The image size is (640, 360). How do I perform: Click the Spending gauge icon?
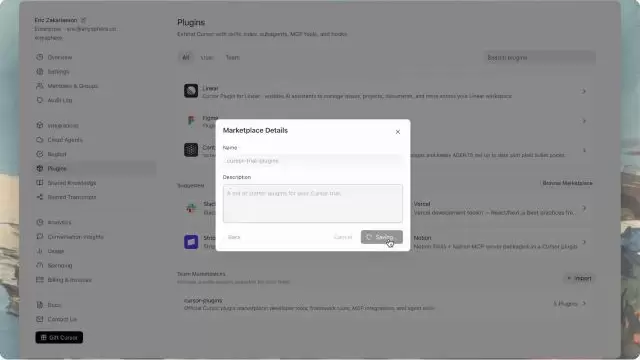(x=40, y=265)
